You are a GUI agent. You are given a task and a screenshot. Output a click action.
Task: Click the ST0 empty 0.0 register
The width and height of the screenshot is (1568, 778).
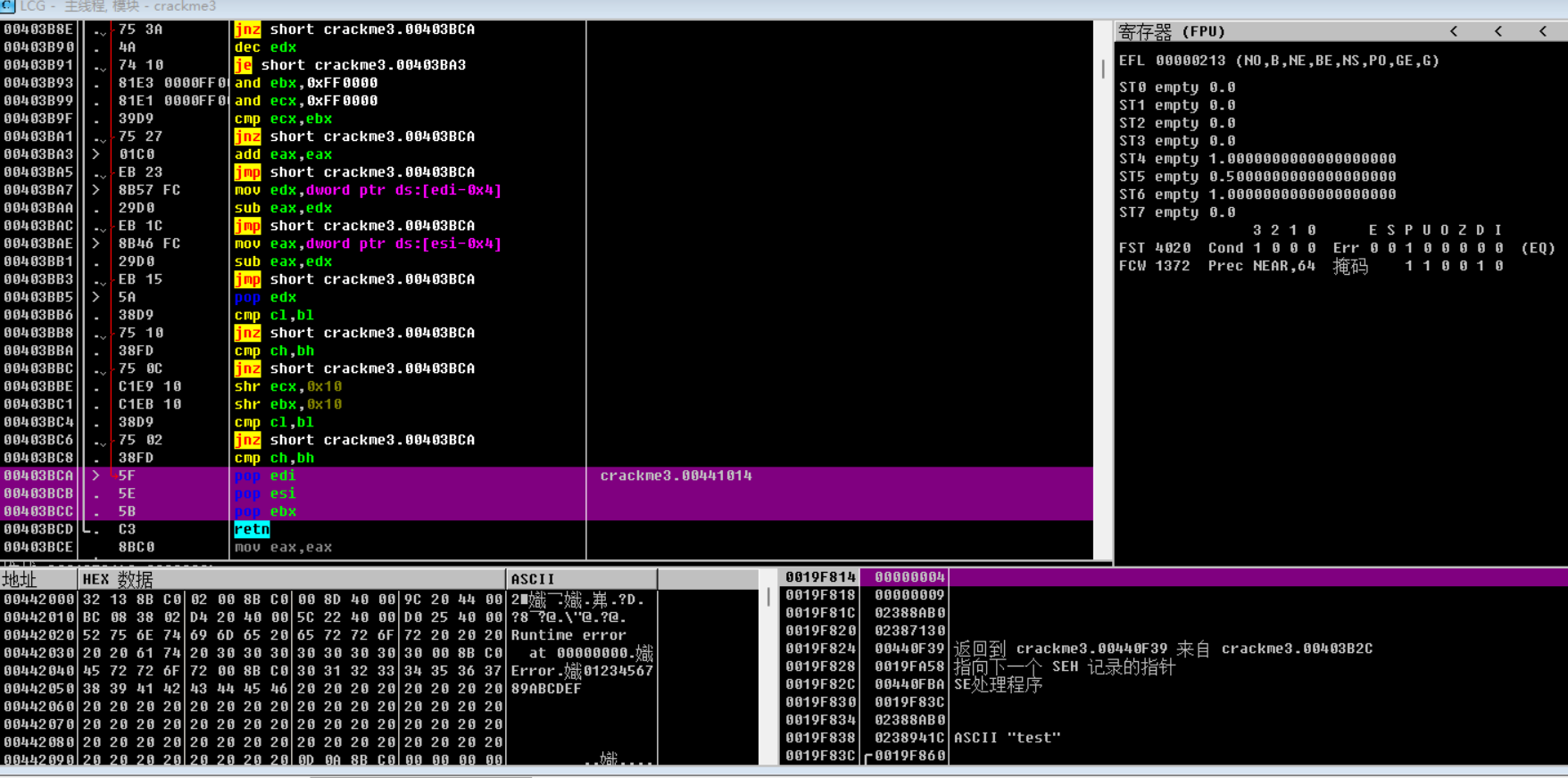[1177, 87]
